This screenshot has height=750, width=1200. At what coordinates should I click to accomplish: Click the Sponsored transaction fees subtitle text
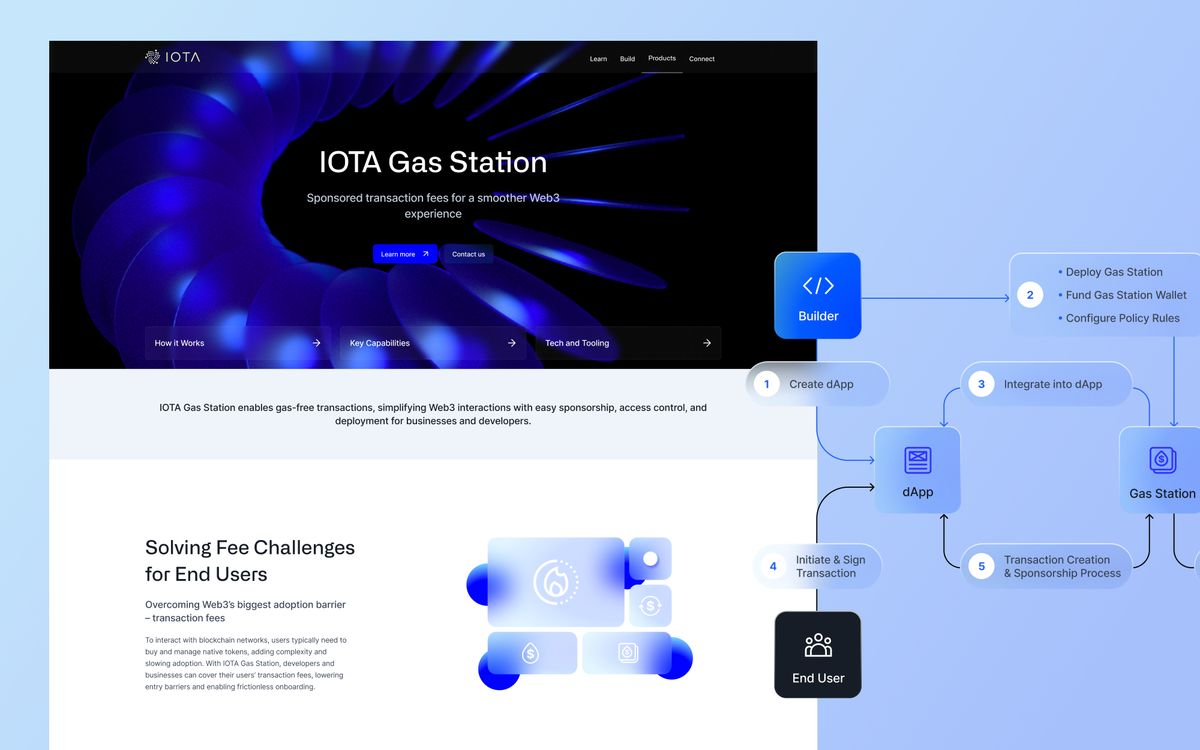[x=433, y=206]
